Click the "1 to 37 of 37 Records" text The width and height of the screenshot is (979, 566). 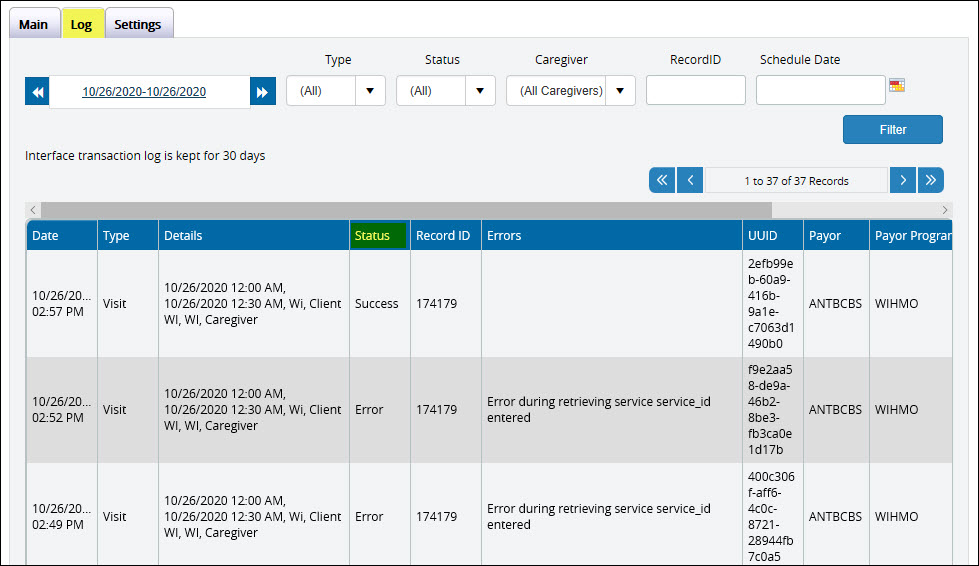[x=796, y=181]
